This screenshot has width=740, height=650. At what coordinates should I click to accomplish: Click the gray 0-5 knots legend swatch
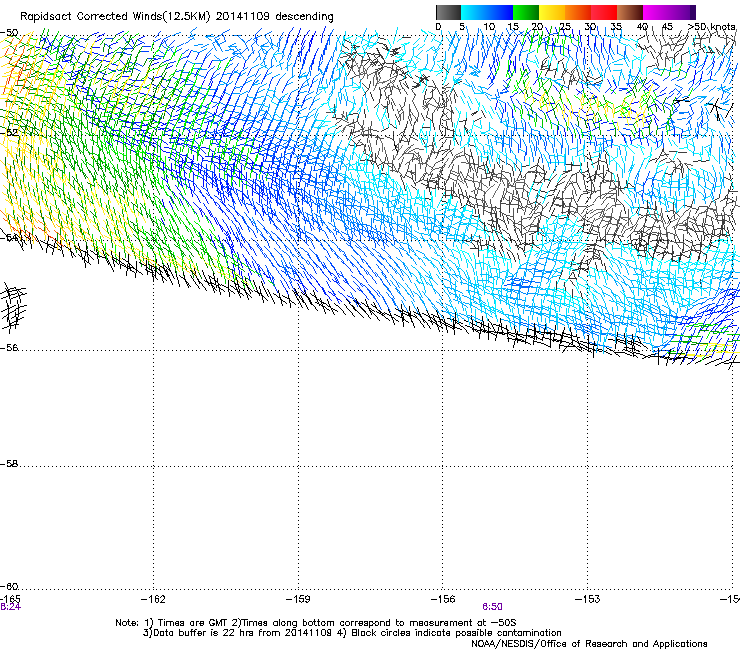point(448,12)
